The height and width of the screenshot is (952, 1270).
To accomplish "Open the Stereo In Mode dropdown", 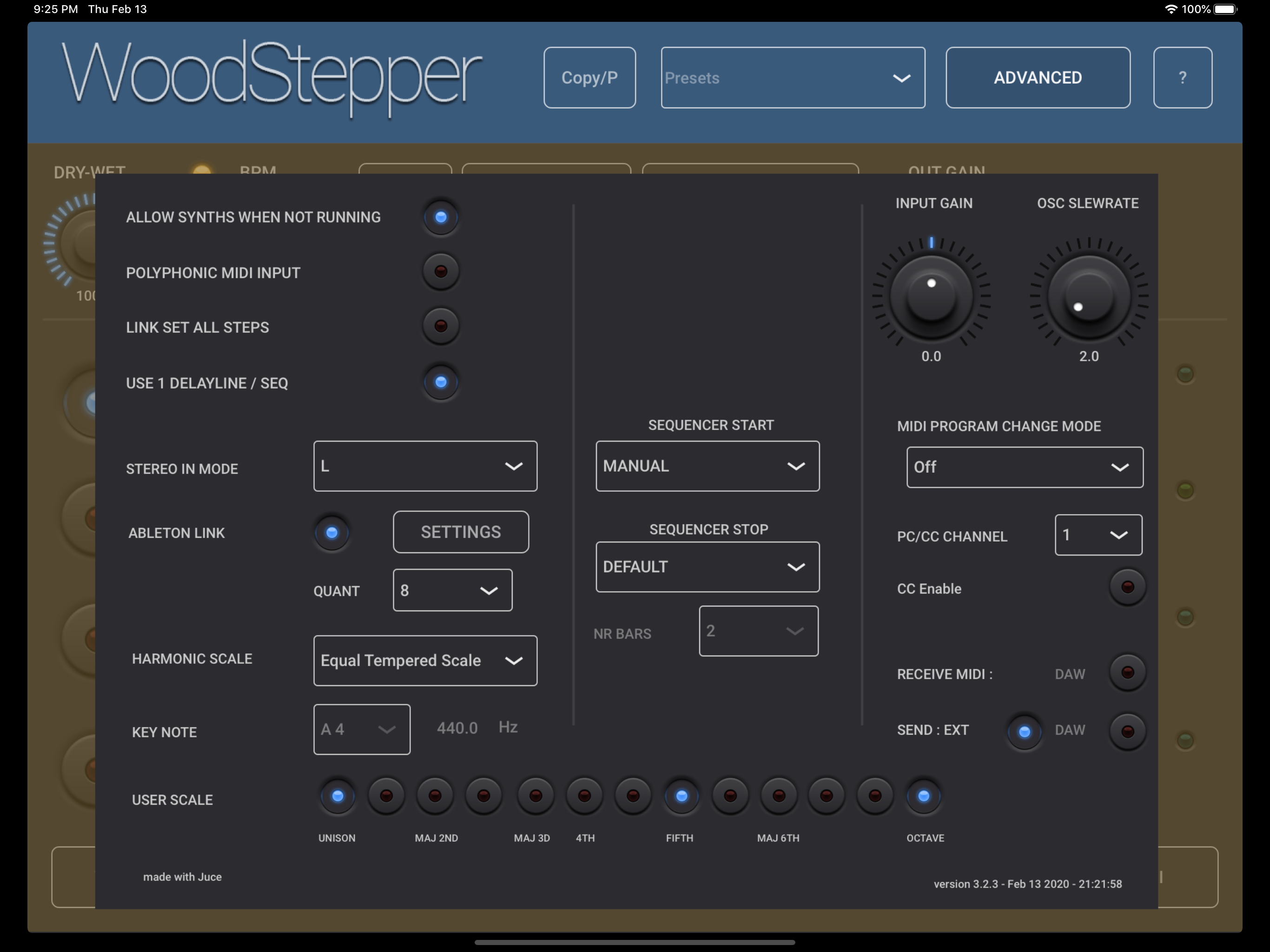I will pos(425,466).
